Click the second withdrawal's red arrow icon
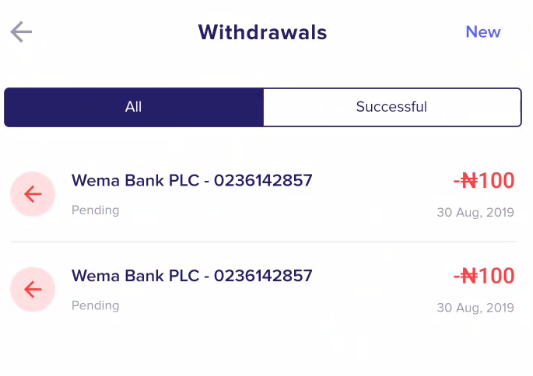533x376 pixels. click(33, 289)
